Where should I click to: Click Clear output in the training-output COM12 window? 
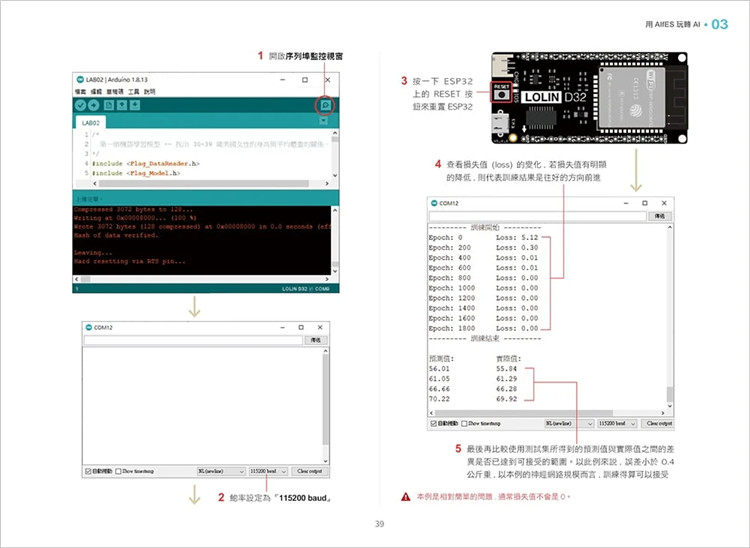(x=658, y=423)
